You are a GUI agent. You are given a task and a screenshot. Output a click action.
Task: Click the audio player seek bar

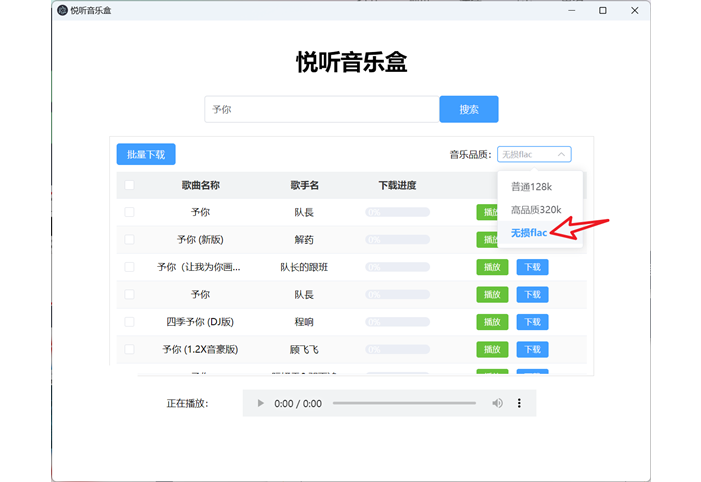[404, 403]
